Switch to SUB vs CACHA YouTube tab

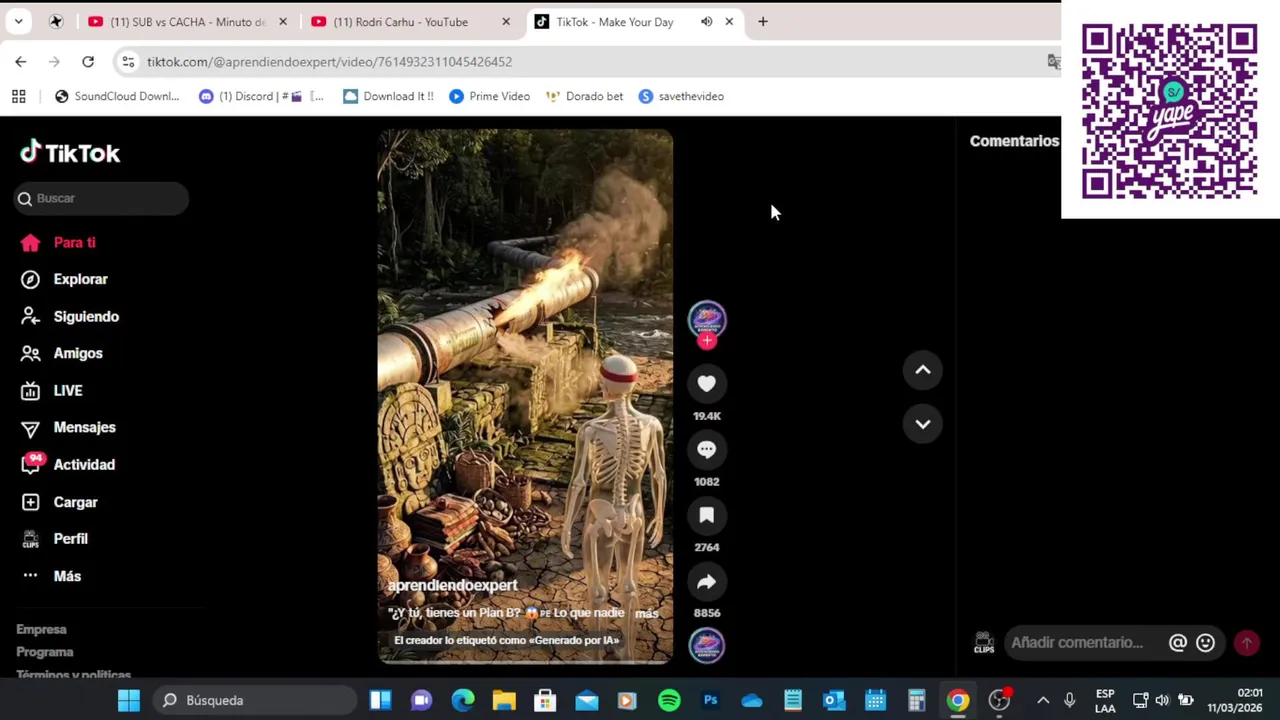pos(188,22)
